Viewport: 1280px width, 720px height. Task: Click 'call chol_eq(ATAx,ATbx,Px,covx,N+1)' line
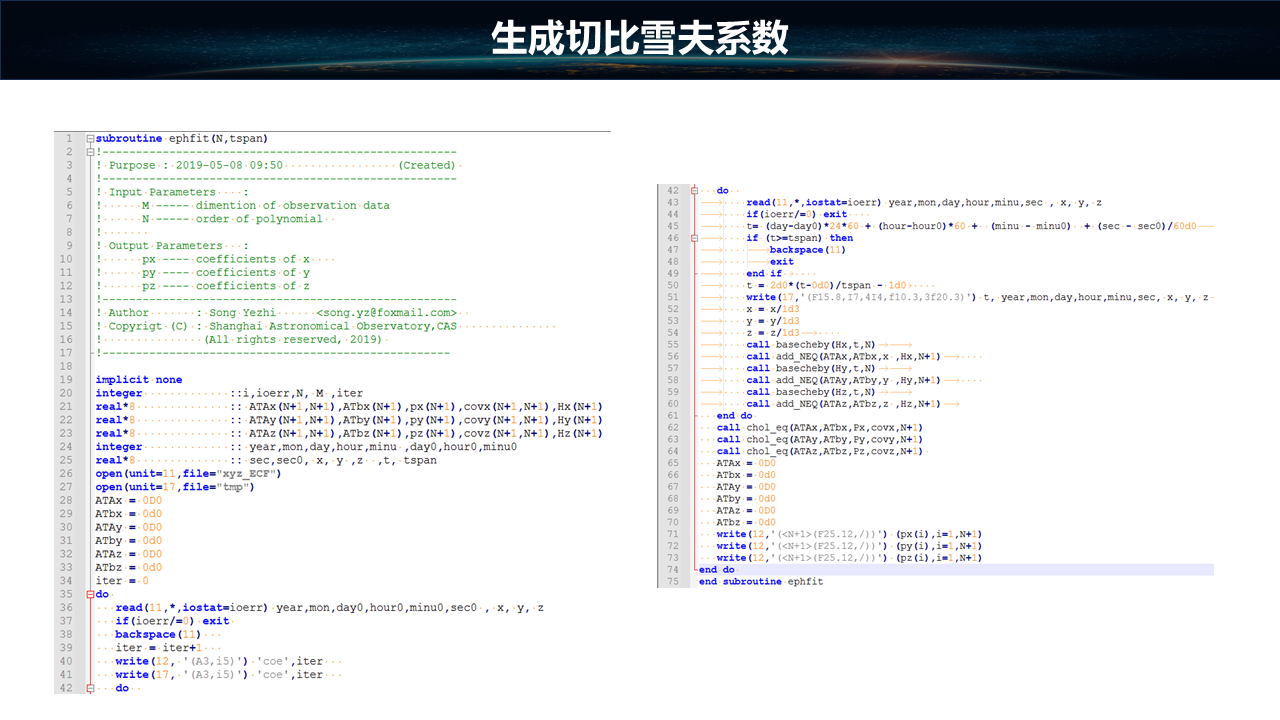coord(820,427)
